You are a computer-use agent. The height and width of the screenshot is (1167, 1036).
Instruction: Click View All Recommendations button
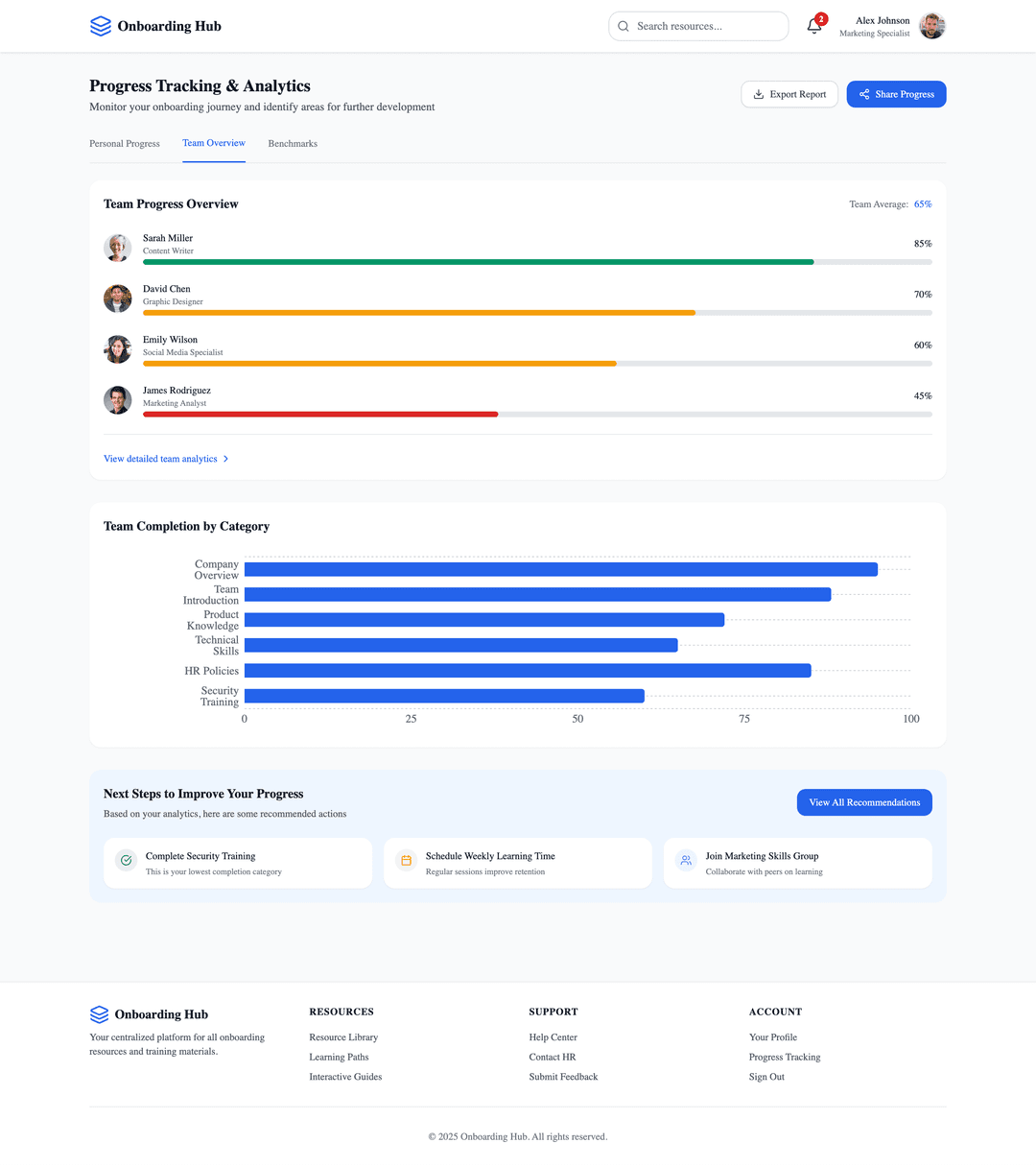coord(863,802)
